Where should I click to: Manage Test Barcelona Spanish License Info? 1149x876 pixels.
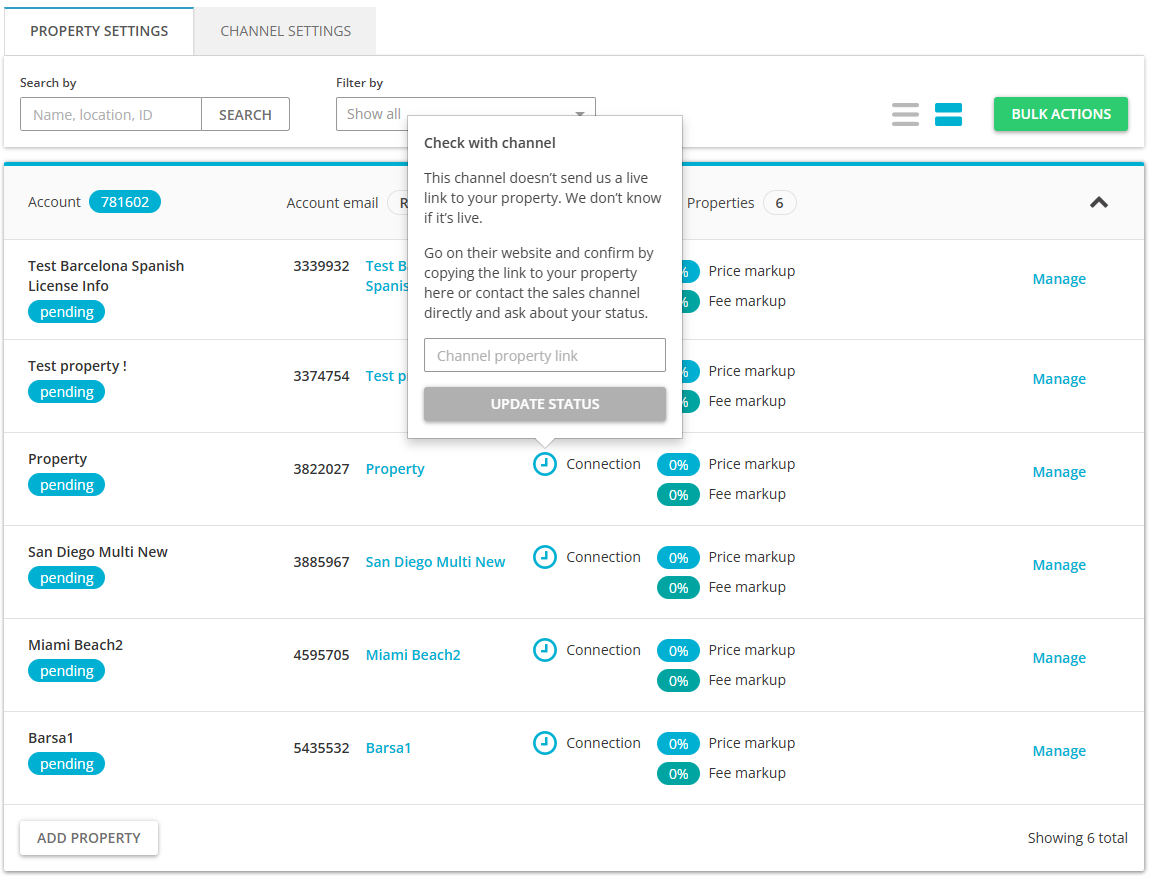click(1059, 279)
